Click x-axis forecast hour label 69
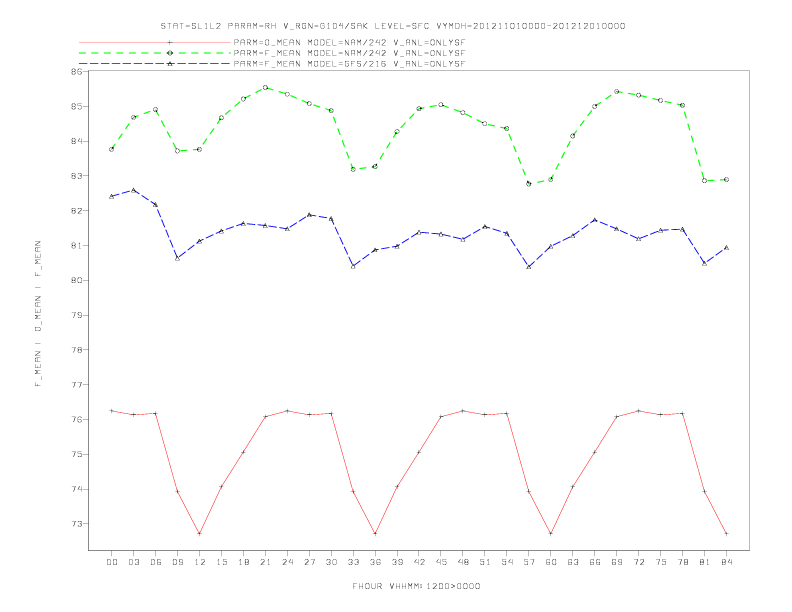 617,562
